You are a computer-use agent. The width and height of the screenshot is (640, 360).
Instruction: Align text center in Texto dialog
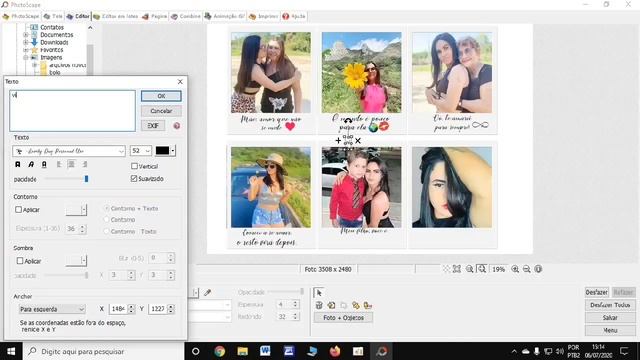pyautogui.click(x=71, y=164)
